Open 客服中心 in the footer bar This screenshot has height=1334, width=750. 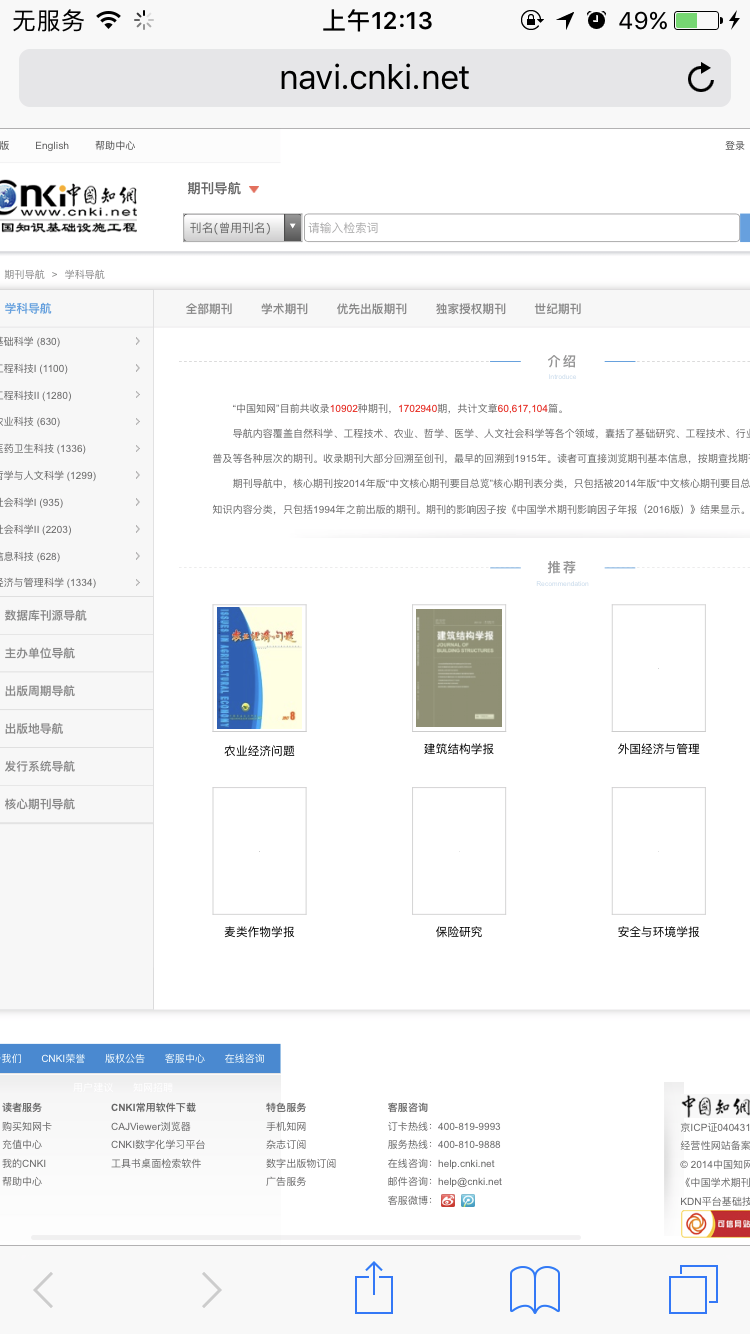tap(185, 1058)
